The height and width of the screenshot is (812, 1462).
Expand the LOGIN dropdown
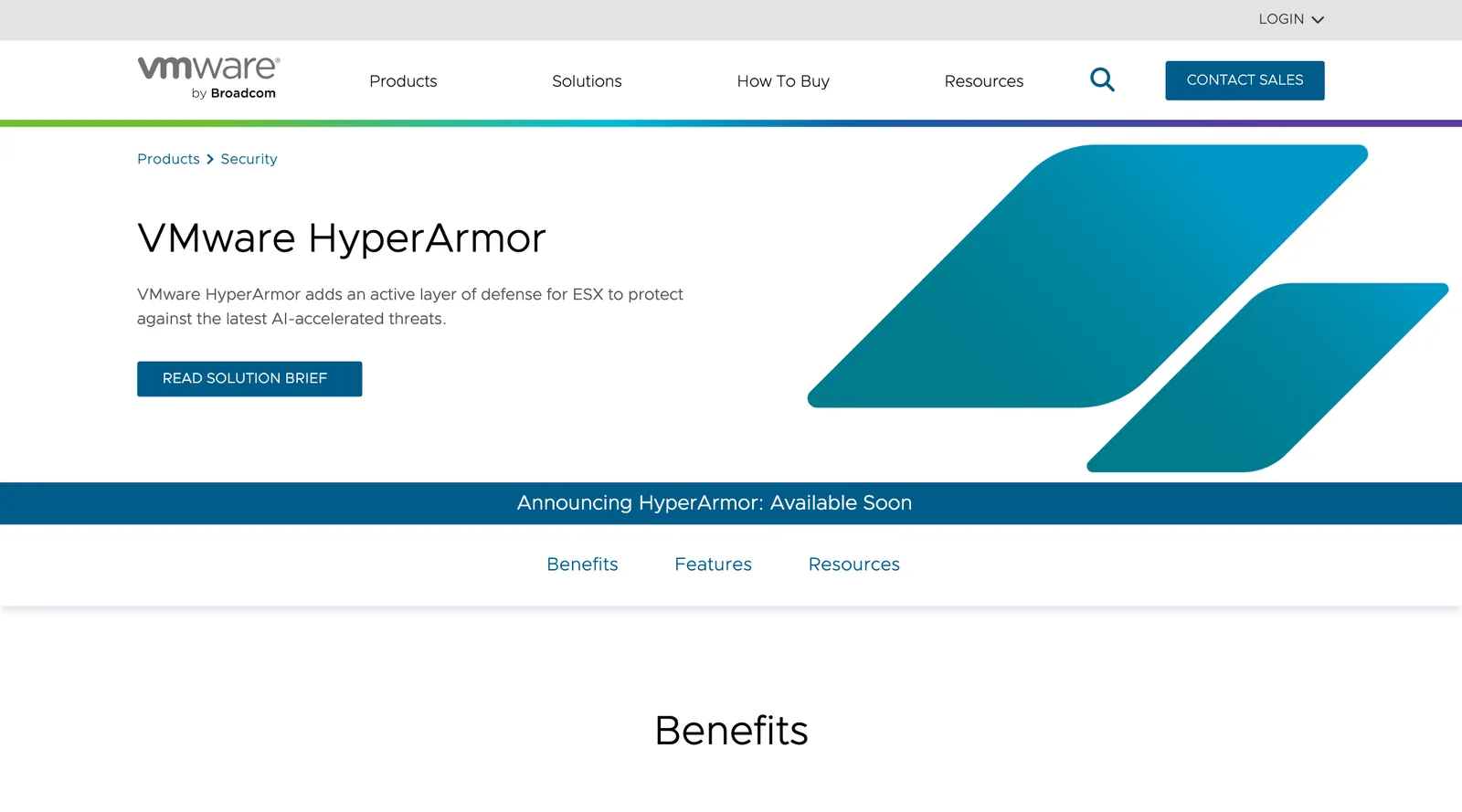point(1290,19)
